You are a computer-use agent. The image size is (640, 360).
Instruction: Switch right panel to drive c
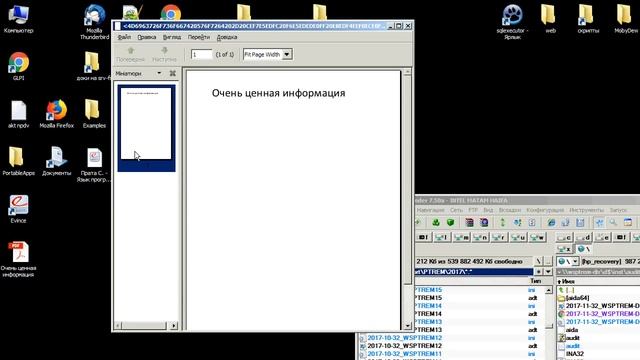565,237
